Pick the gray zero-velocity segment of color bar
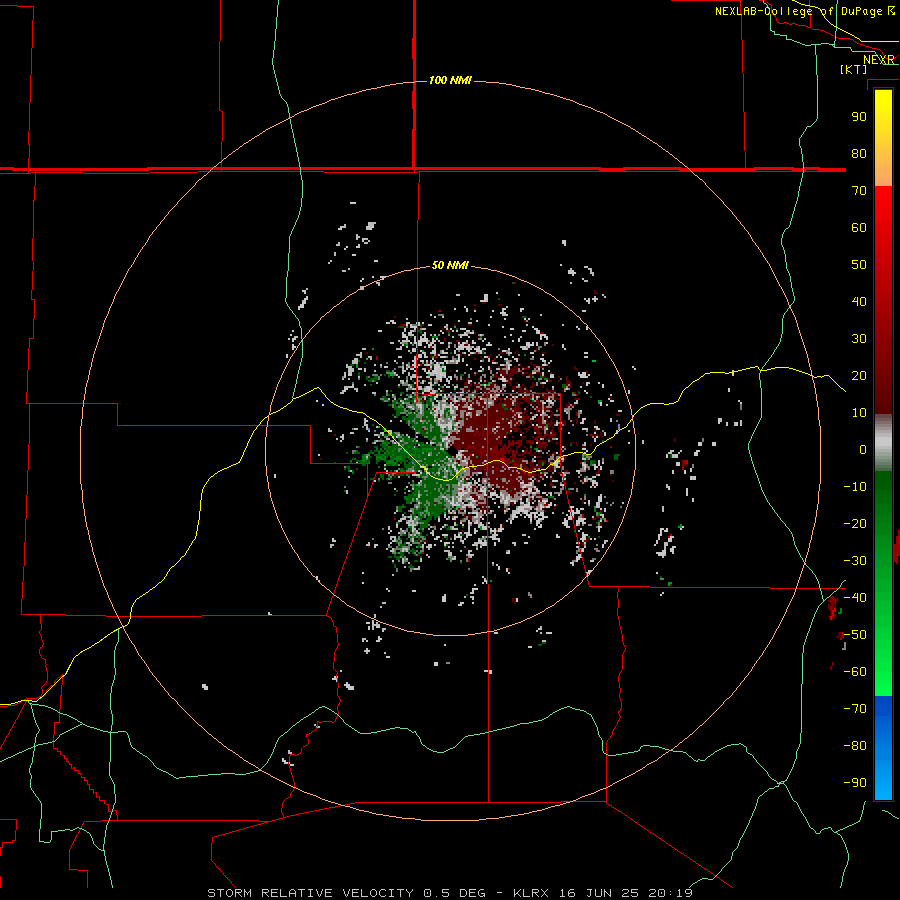This screenshot has width=900, height=900. pyautogui.click(x=883, y=443)
